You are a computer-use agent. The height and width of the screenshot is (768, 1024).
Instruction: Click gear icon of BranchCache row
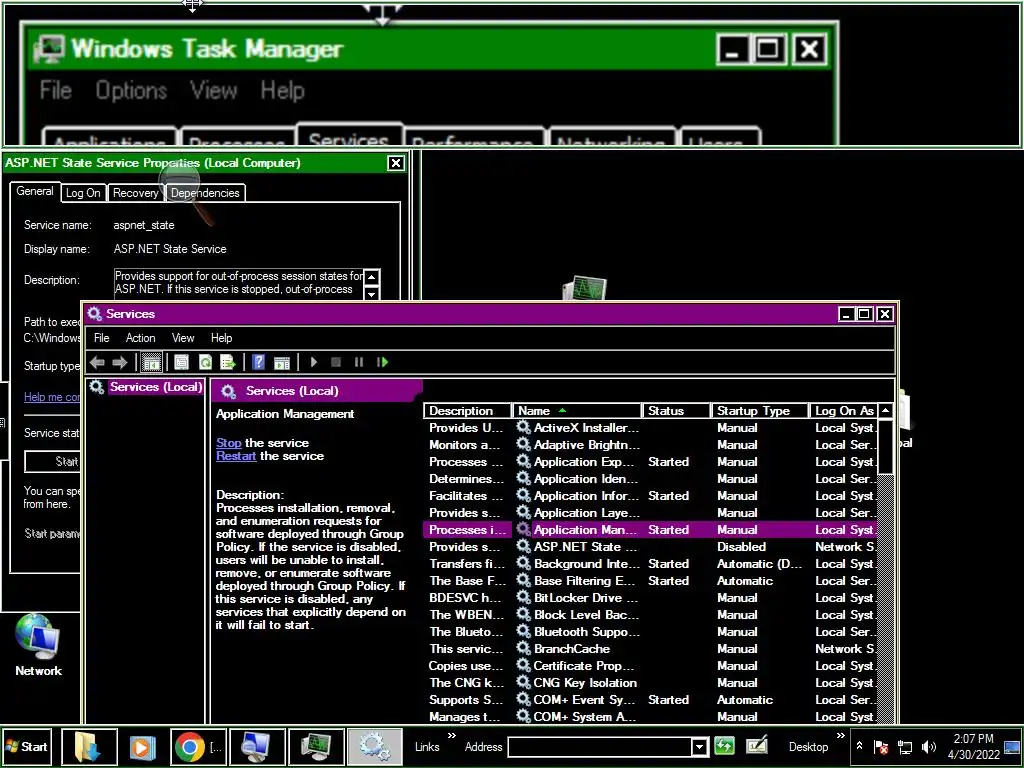tap(523, 648)
